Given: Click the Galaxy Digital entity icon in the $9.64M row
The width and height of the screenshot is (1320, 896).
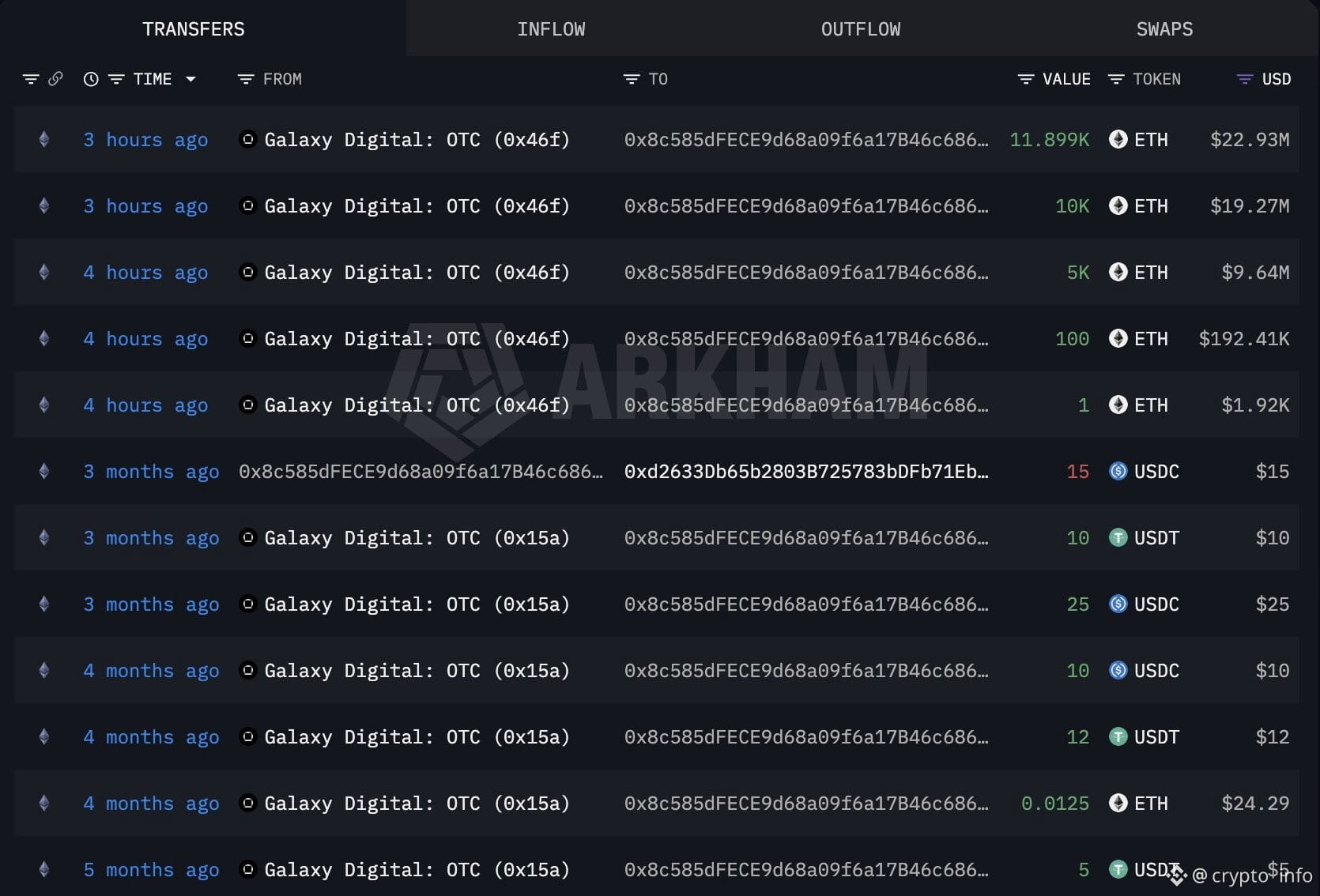Looking at the screenshot, I should coord(247,273).
